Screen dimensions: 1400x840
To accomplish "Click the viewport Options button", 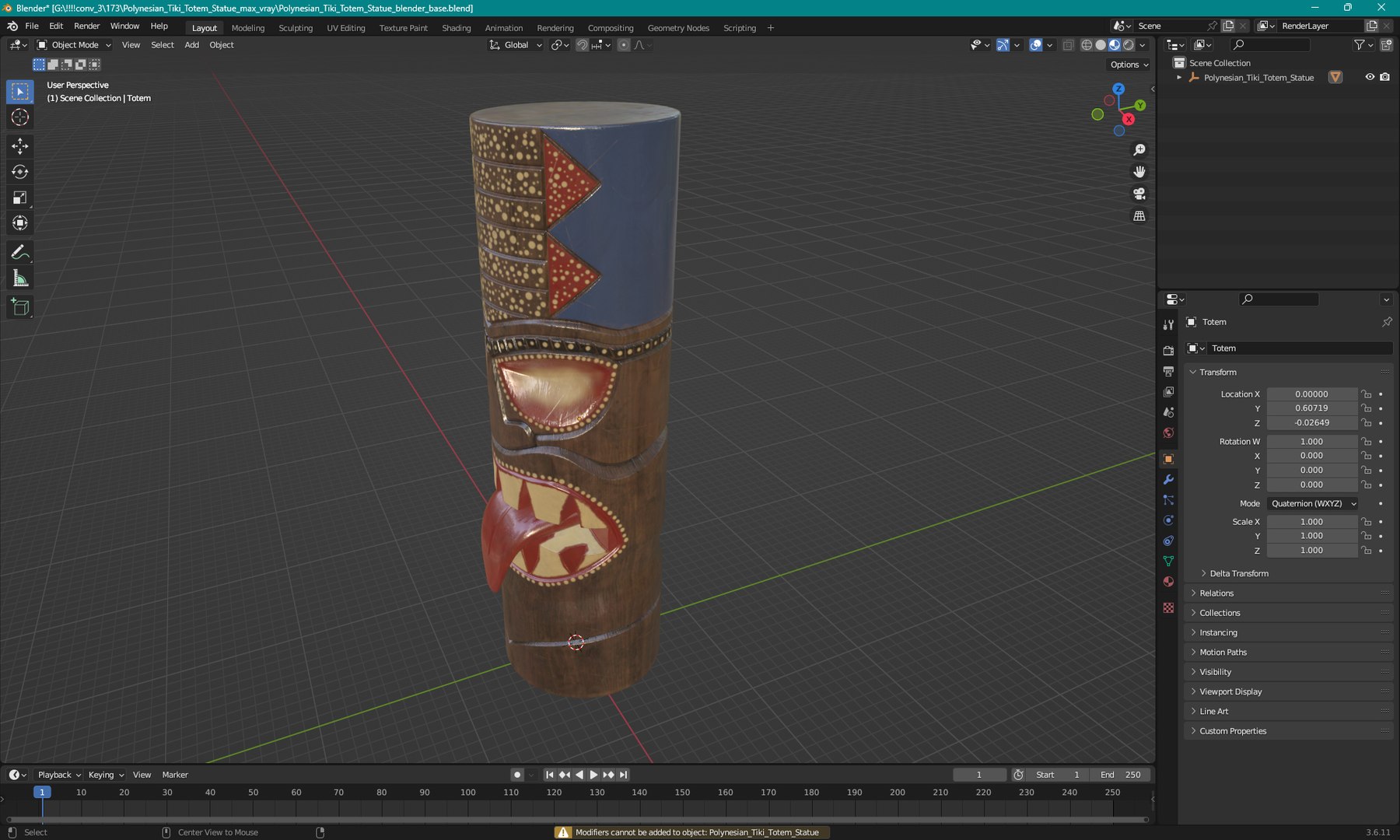I will tap(1129, 65).
